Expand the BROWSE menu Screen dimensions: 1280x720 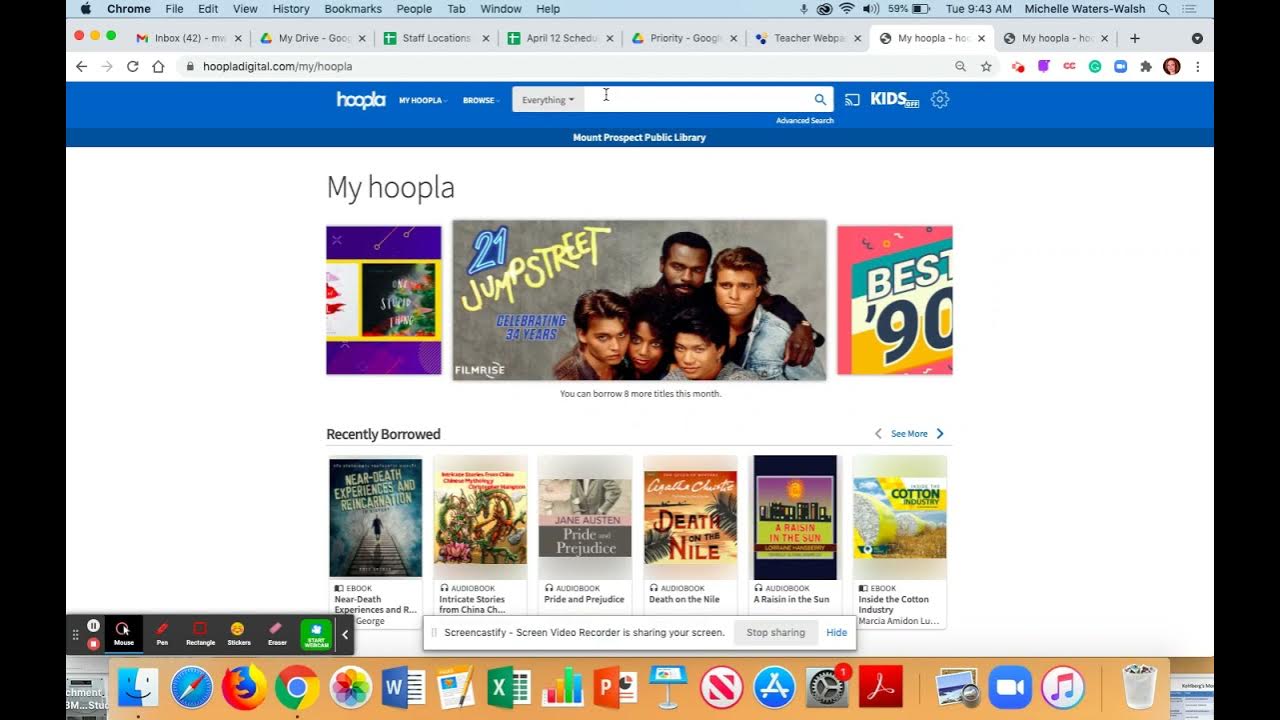[481, 100]
